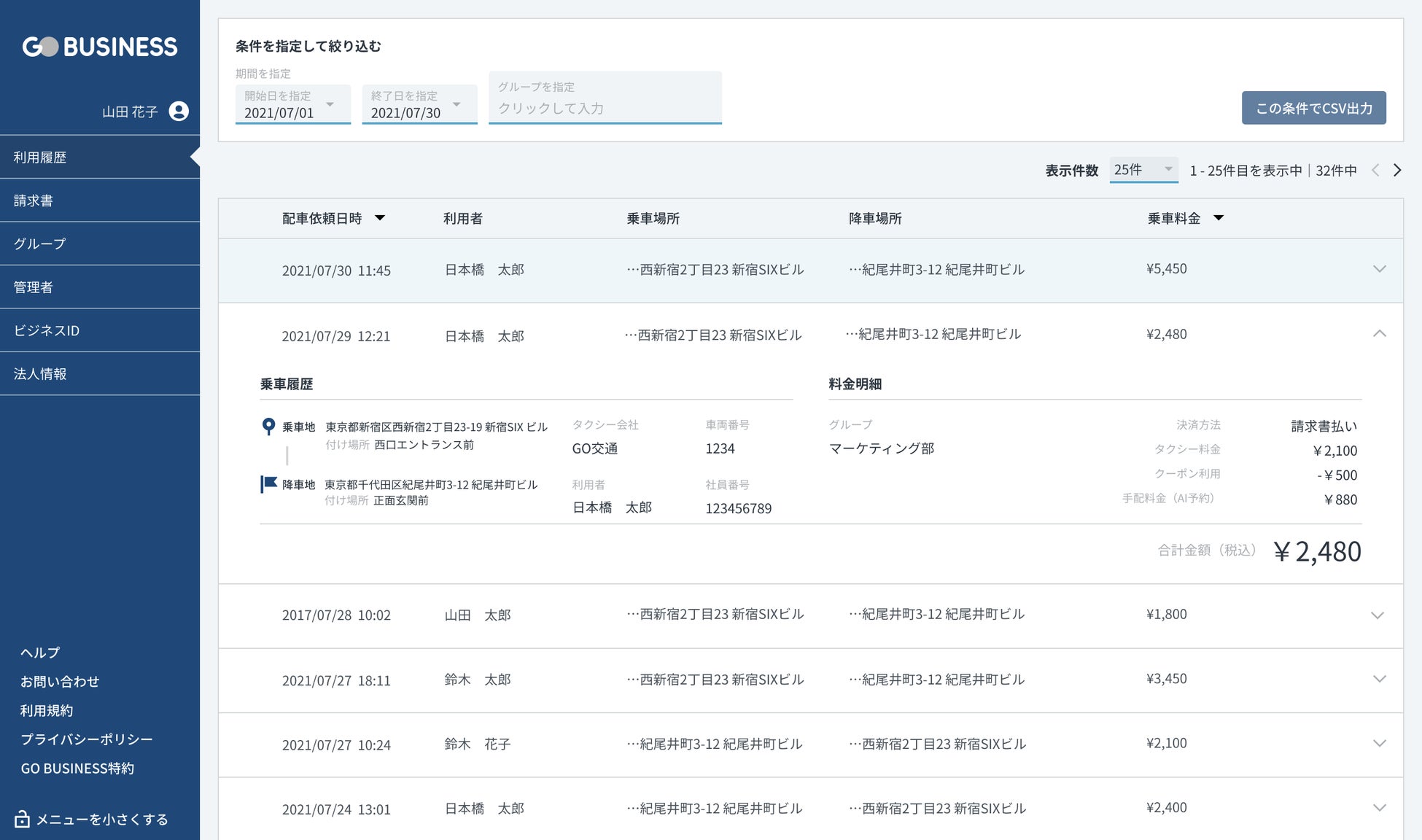Click the lock icon to shrink the menu
The width and height of the screenshot is (1422, 840).
23,819
